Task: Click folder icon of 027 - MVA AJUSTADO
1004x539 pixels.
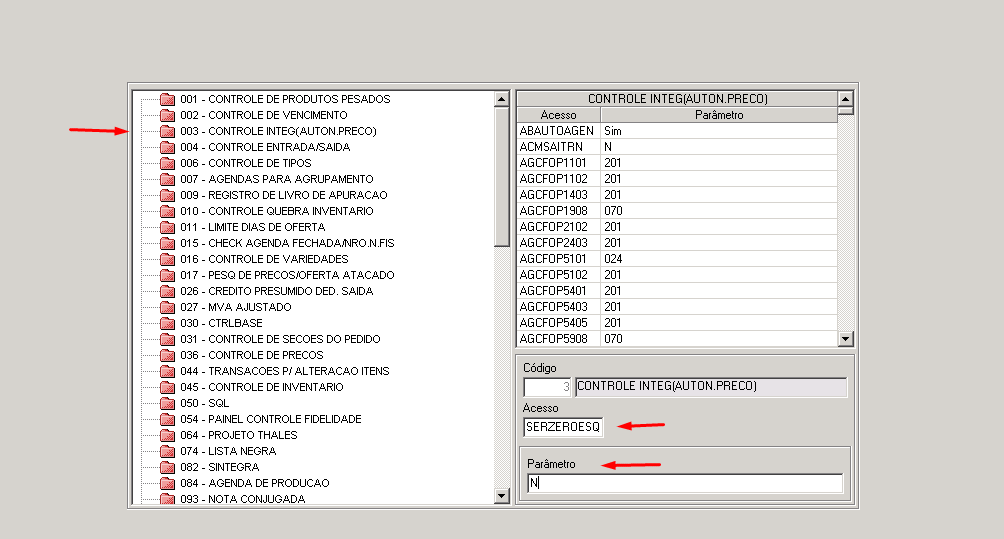Action: click(167, 307)
